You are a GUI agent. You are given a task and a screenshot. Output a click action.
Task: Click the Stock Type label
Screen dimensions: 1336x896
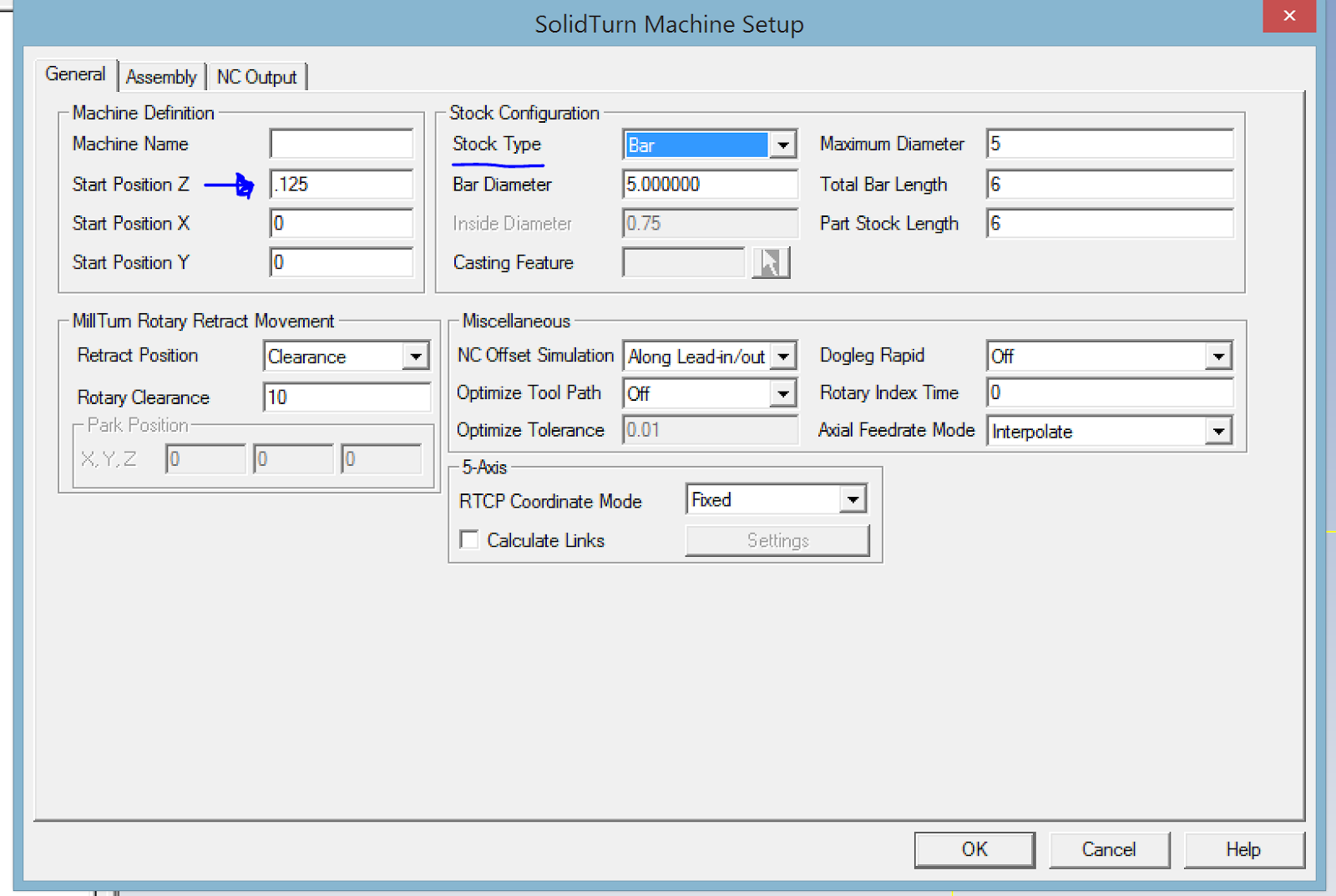(x=497, y=144)
